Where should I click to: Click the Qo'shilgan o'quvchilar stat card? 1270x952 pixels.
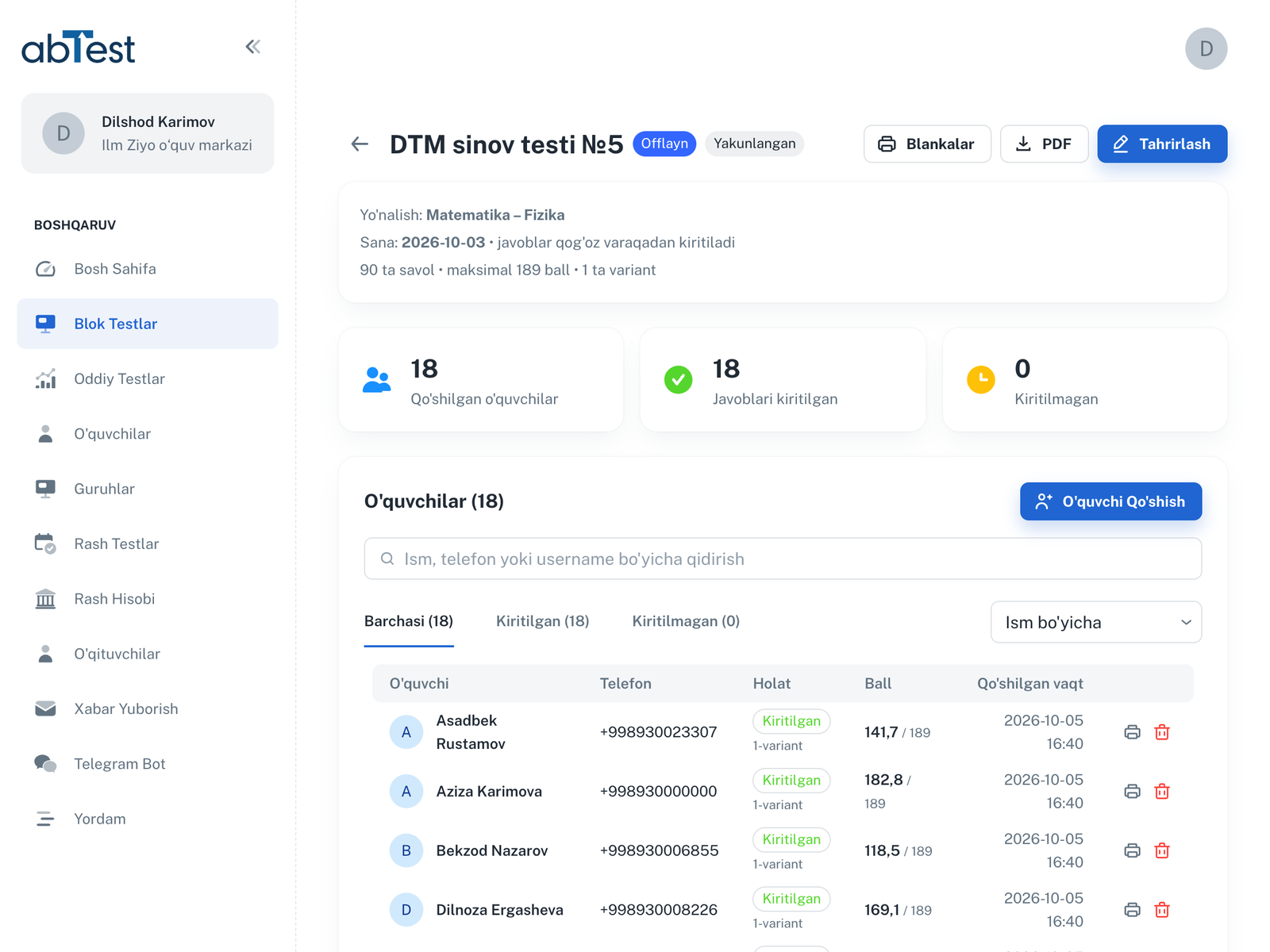(x=481, y=380)
